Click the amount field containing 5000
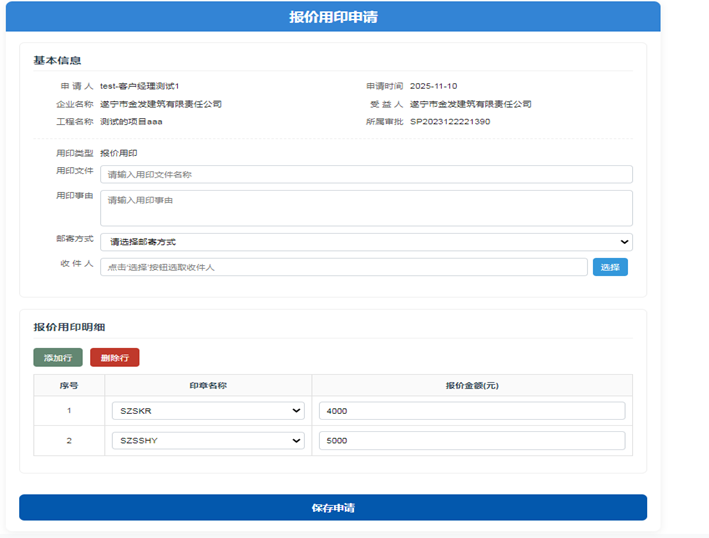709x538 pixels. [471, 441]
